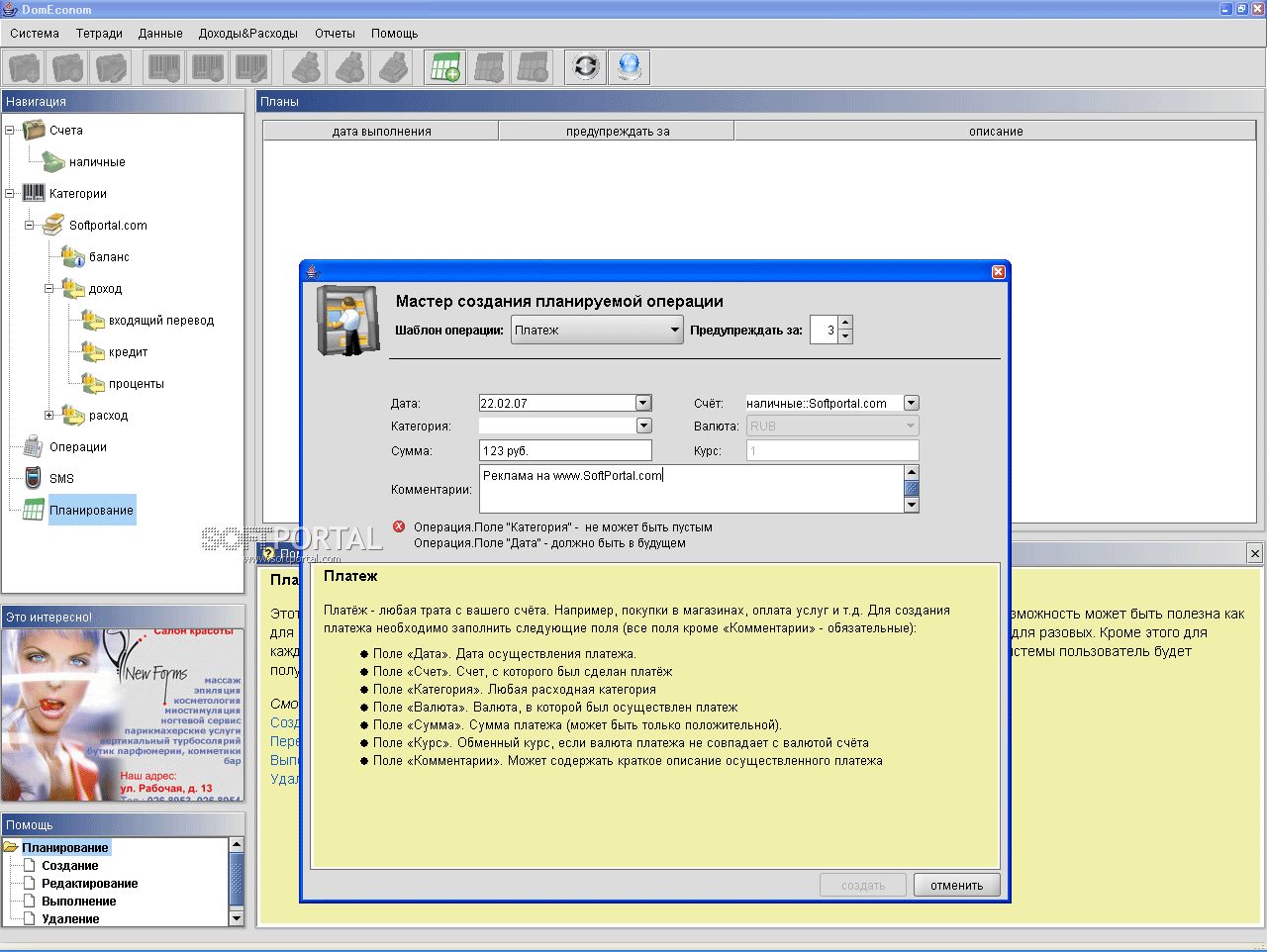This screenshot has width=1267, height=952.
Task: Click the delete category barcode toolbar icon
Action: [x=207, y=67]
